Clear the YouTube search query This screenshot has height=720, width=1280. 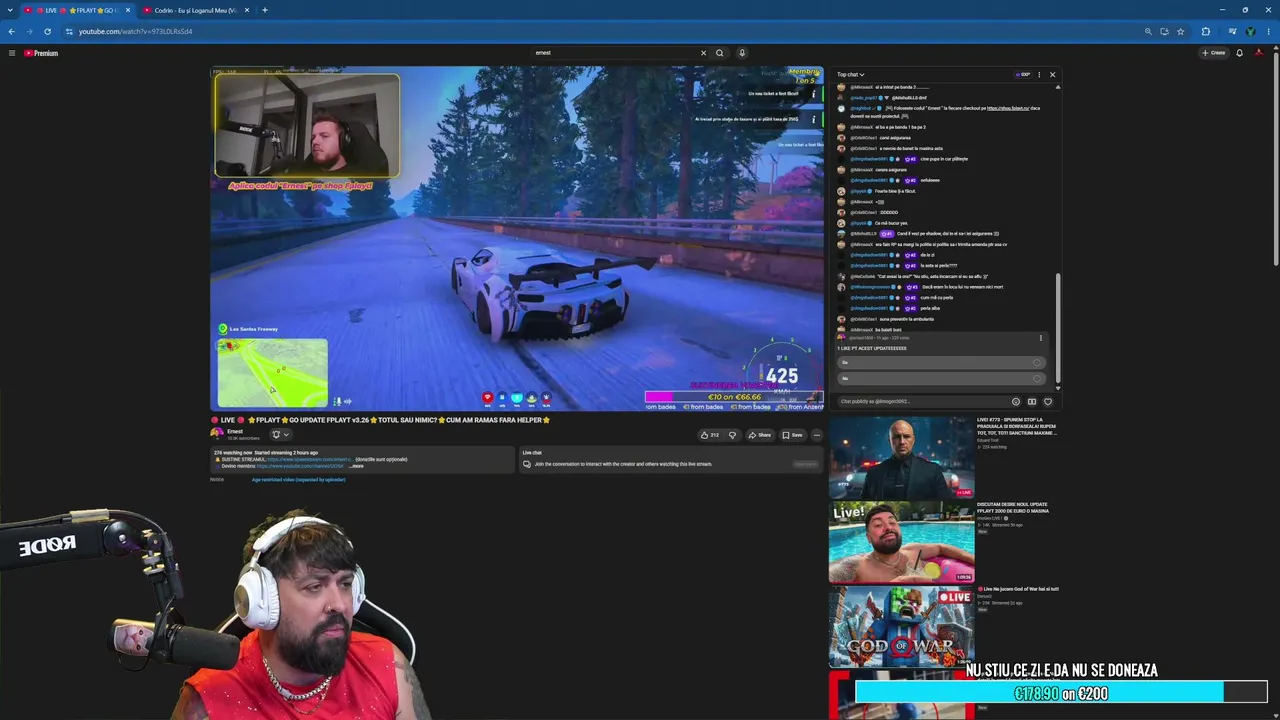click(x=703, y=53)
